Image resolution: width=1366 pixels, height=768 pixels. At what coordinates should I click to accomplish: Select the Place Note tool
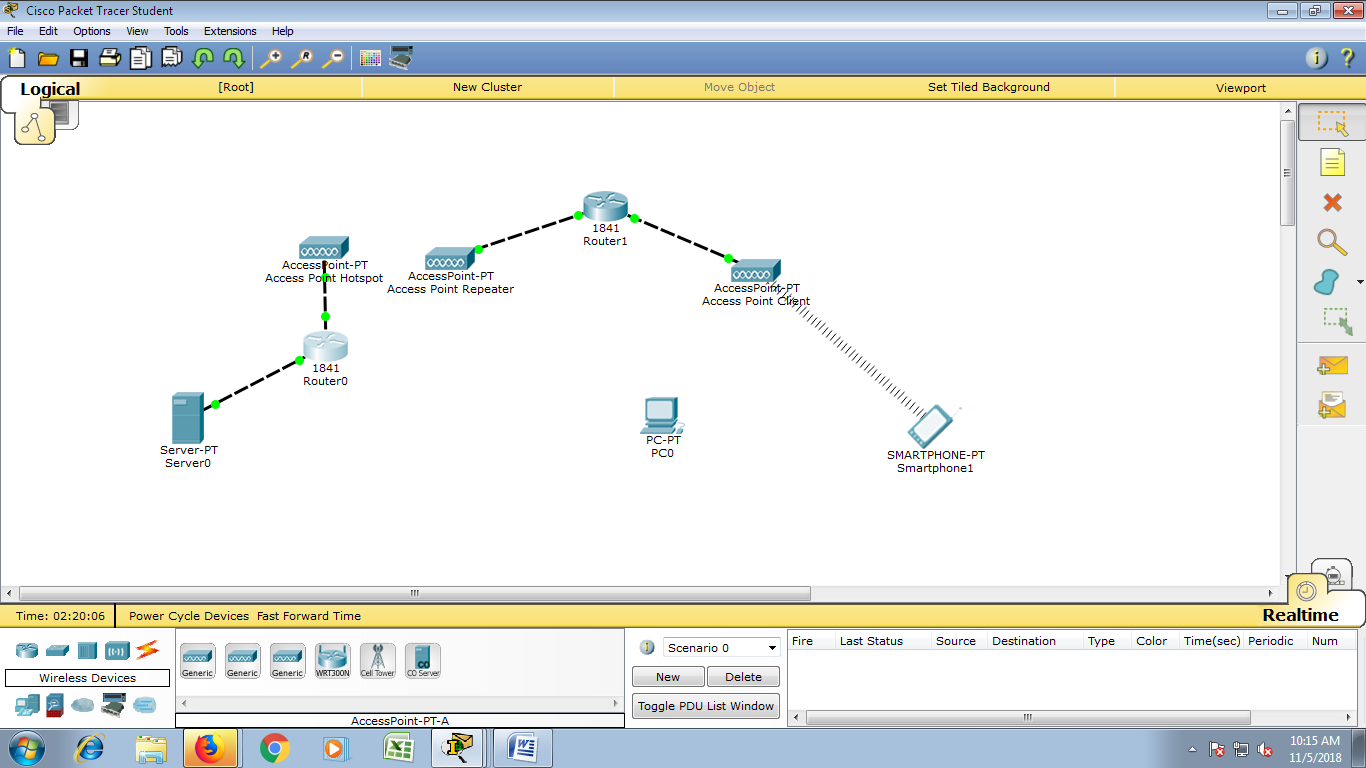[x=1332, y=162]
